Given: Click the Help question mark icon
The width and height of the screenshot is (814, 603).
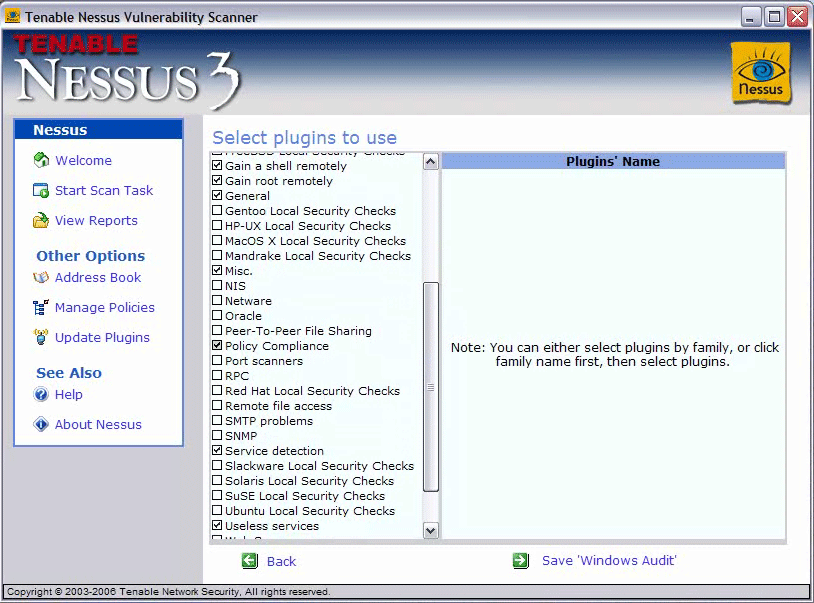Looking at the screenshot, I should click(40, 394).
